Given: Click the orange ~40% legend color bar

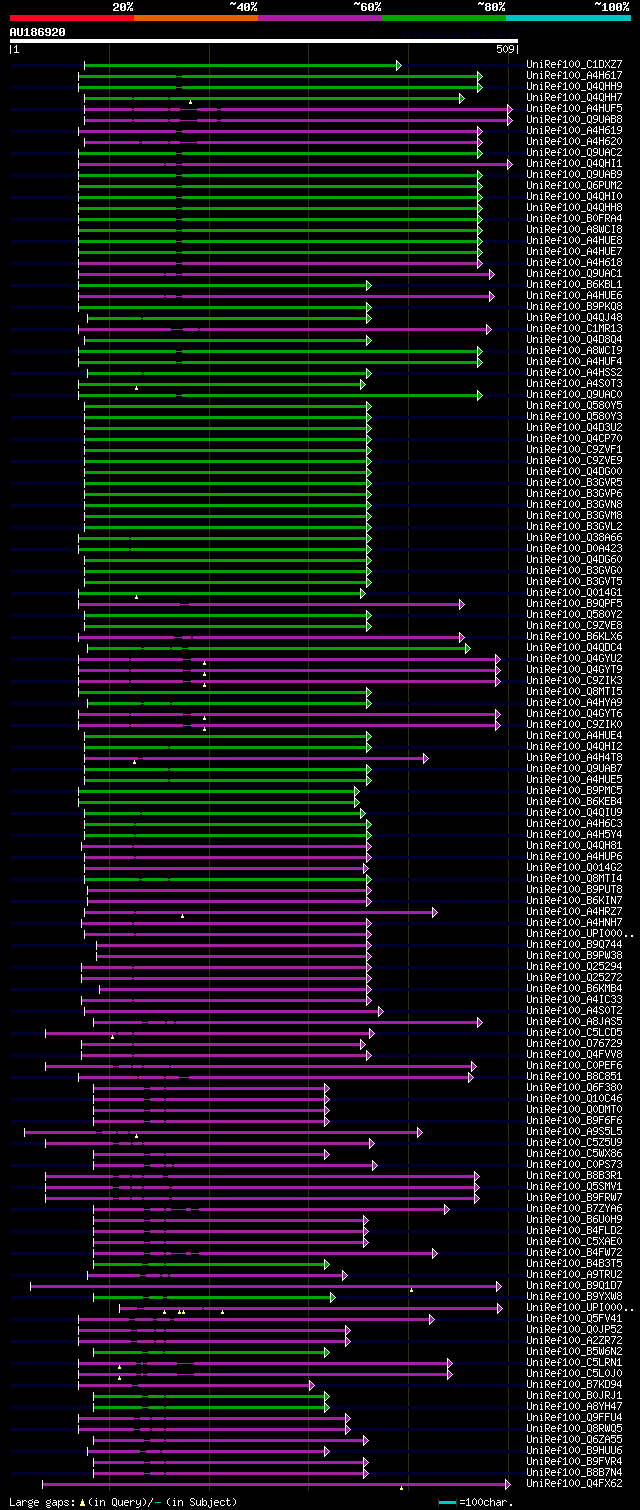Looking at the screenshot, I should (196, 18).
